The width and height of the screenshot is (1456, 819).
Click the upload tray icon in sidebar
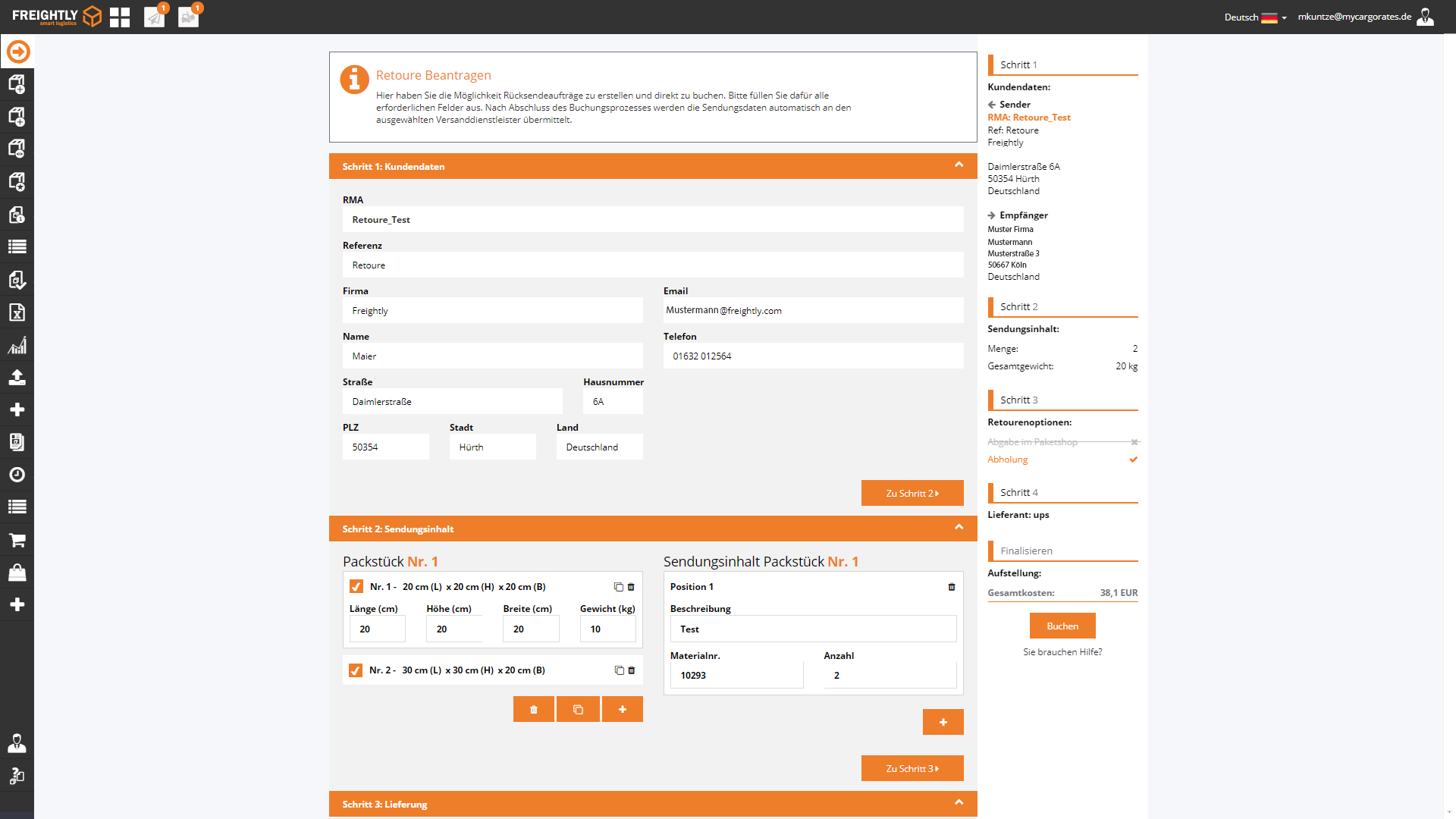point(17,377)
